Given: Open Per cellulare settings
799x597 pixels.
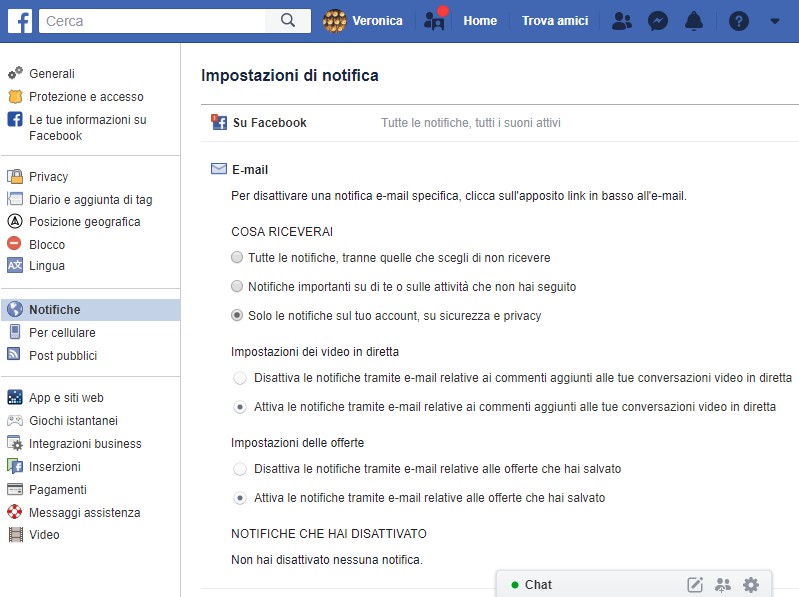Looking at the screenshot, I should (62, 333).
